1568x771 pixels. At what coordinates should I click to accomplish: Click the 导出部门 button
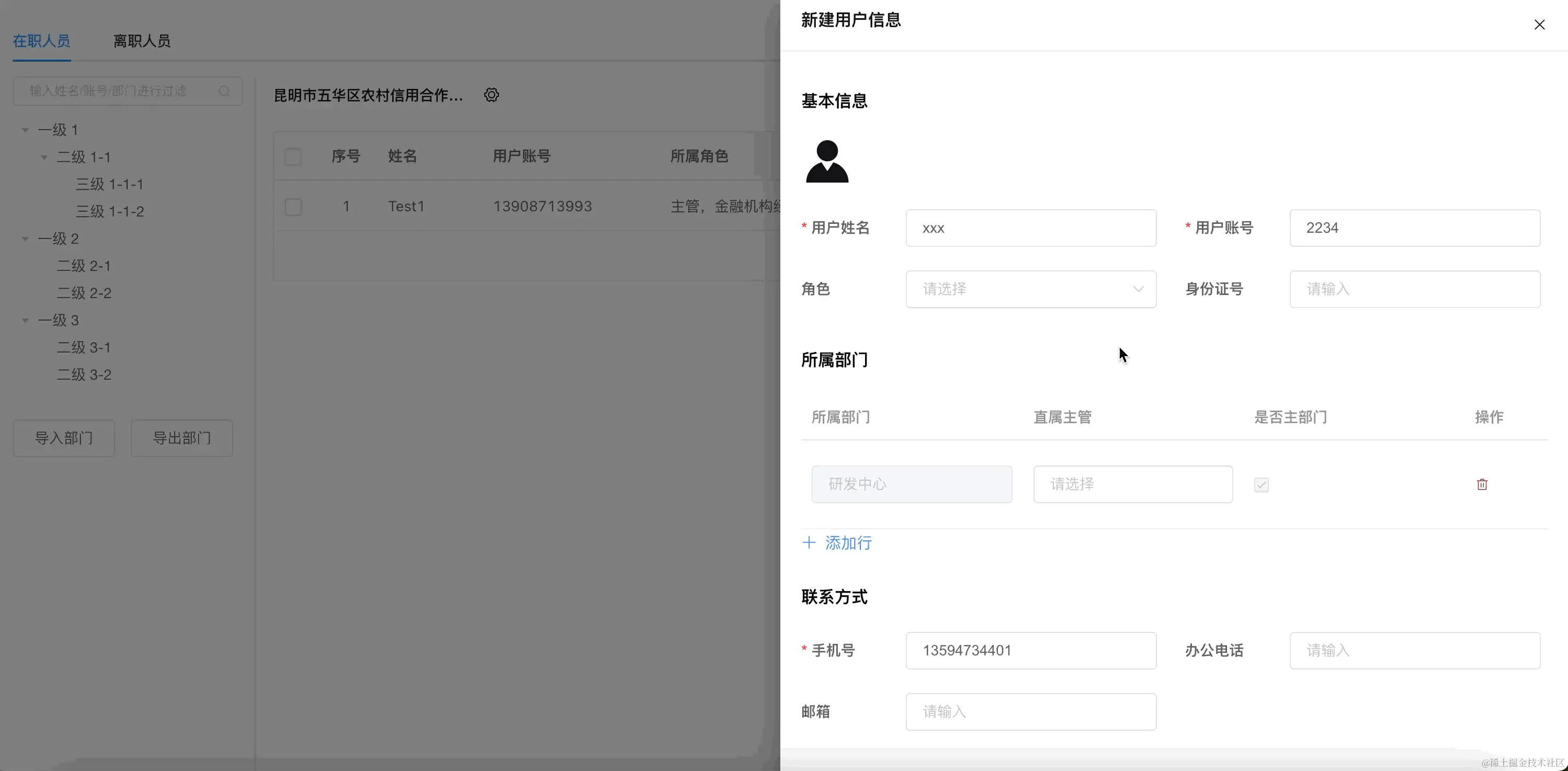(x=181, y=438)
